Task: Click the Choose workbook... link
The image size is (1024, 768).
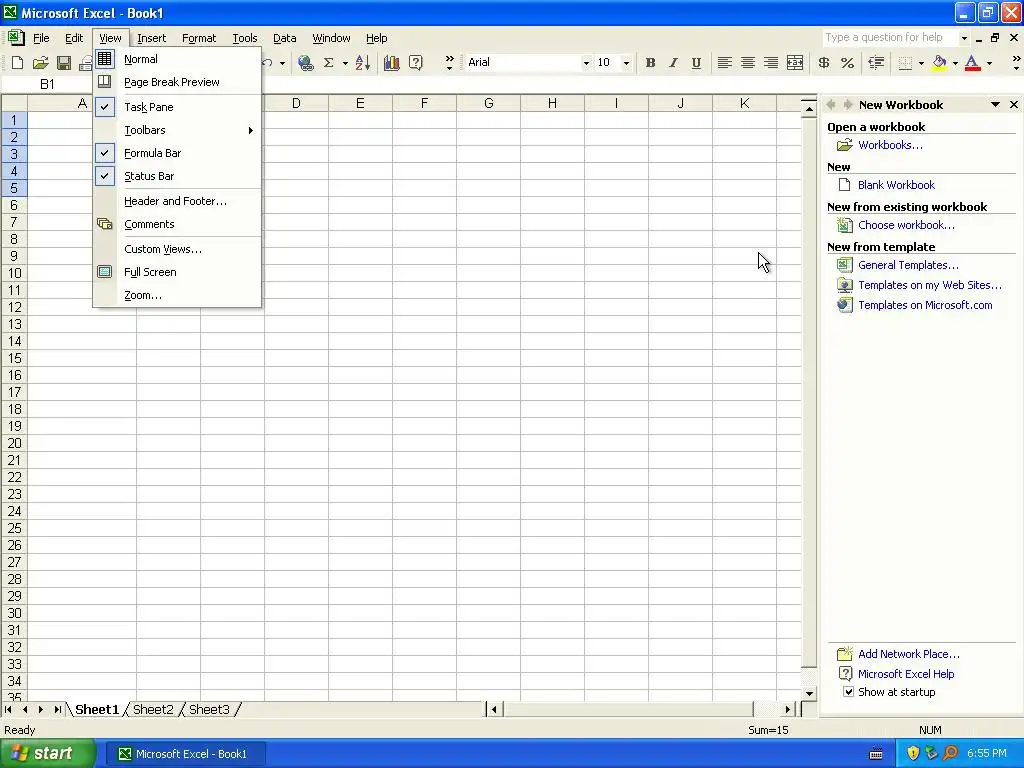Action: pyautogui.click(x=906, y=225)
